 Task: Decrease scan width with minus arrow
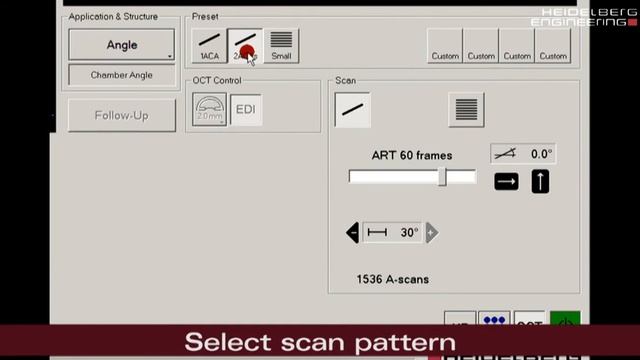click(x=353, y=233)
